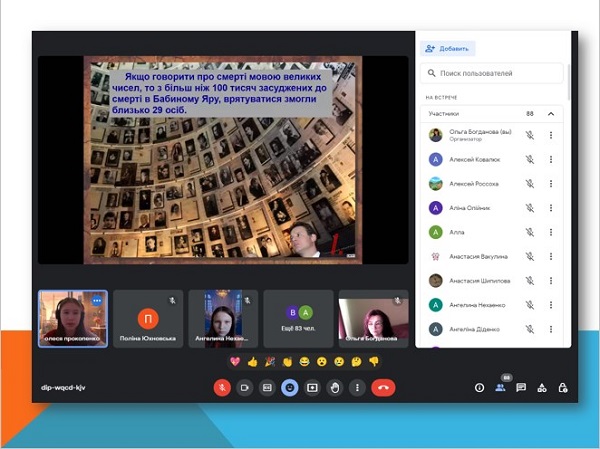Open options menu for Алексей Ковалюк
The image size is (600, 449).
tap(551, 159)
